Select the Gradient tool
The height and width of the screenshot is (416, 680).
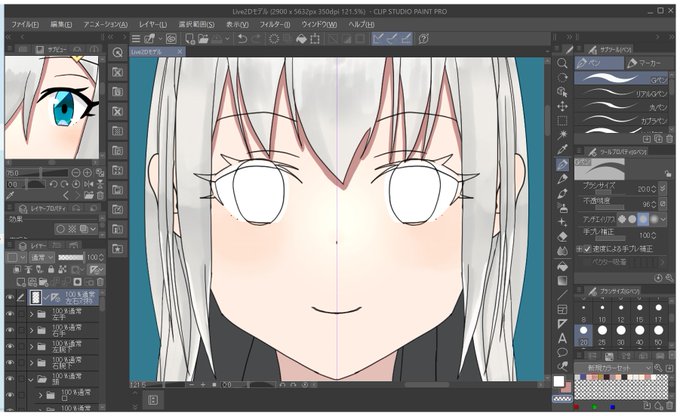tap(562, 281)
